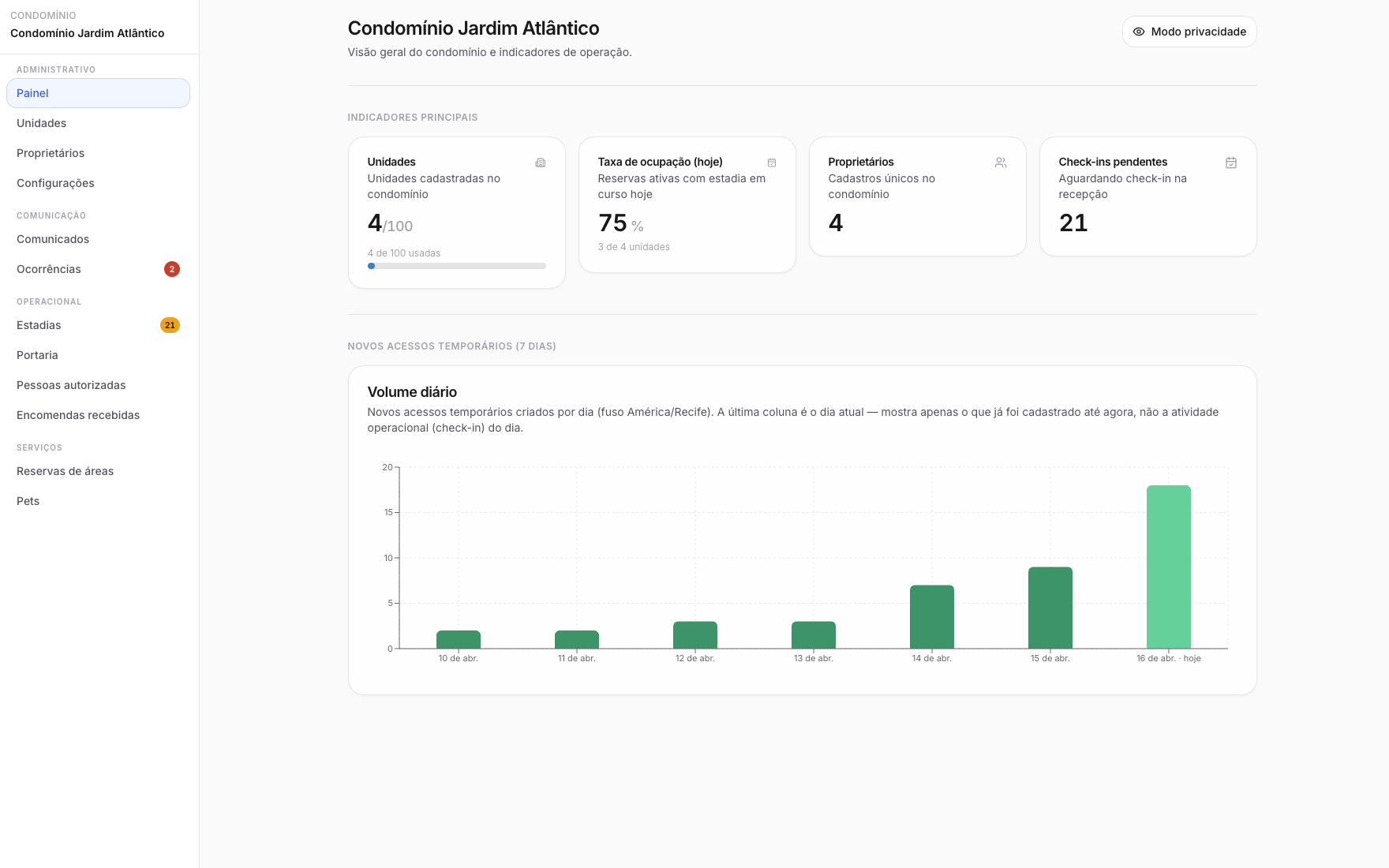The height and width of the screenshot is (868, 1389).
Task: Open Configurações page
Action: point(55,183)
